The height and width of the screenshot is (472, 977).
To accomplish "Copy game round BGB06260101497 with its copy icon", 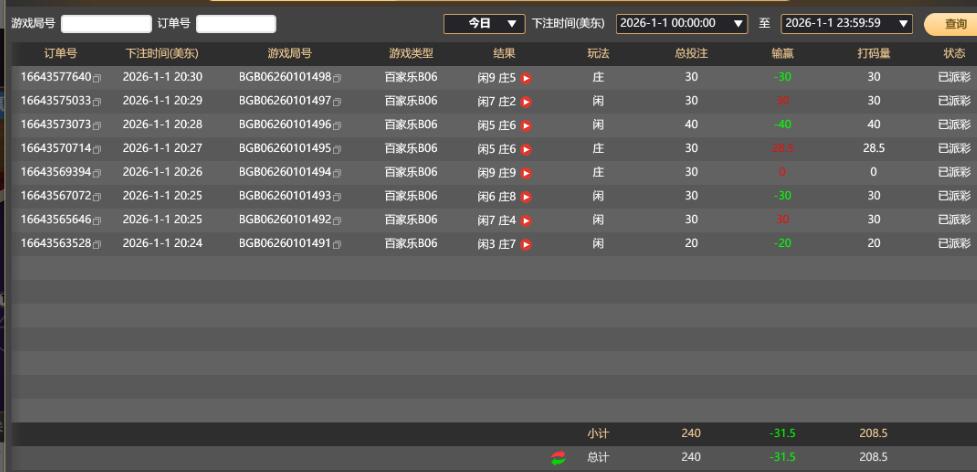I will (x=337, y=102).
